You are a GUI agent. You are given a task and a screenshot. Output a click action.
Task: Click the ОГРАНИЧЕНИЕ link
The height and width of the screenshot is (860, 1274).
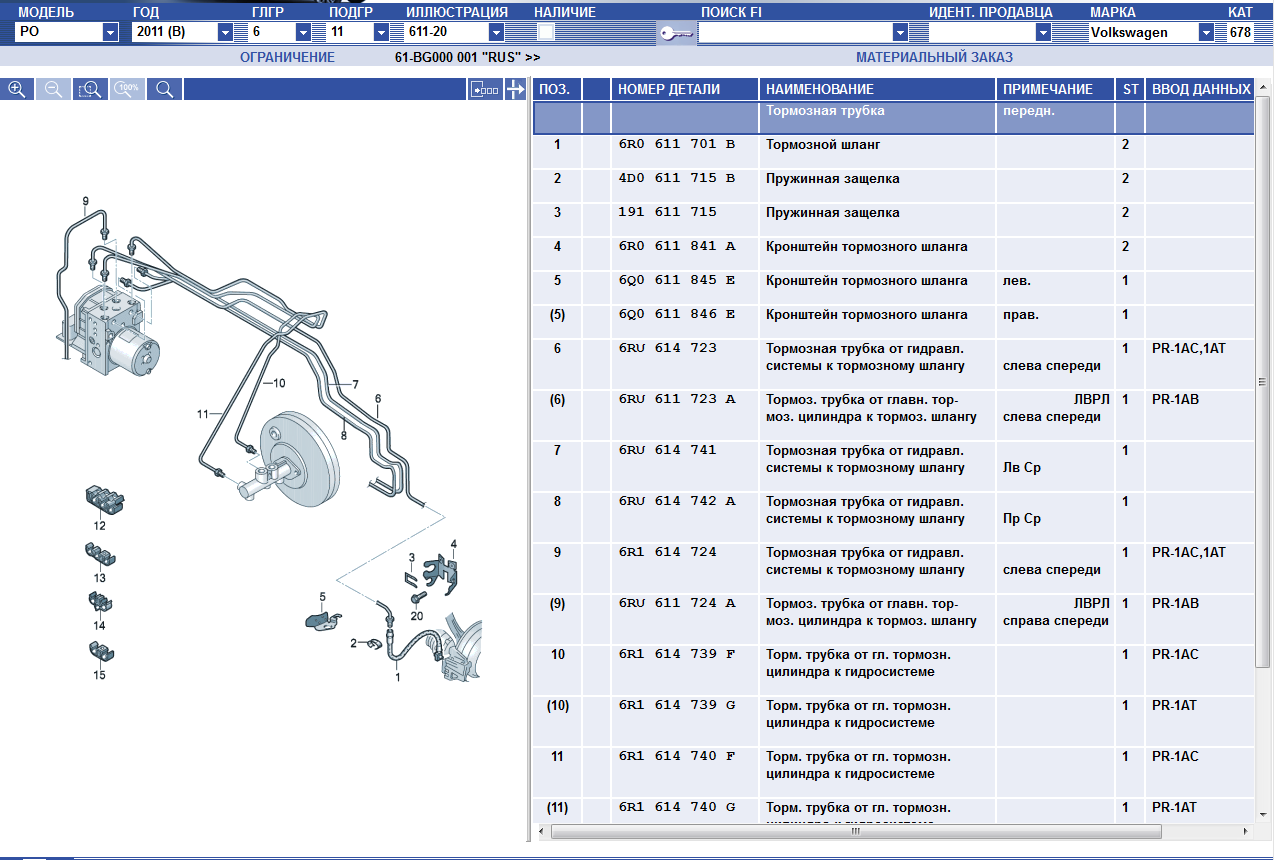[x=287, y=57]
